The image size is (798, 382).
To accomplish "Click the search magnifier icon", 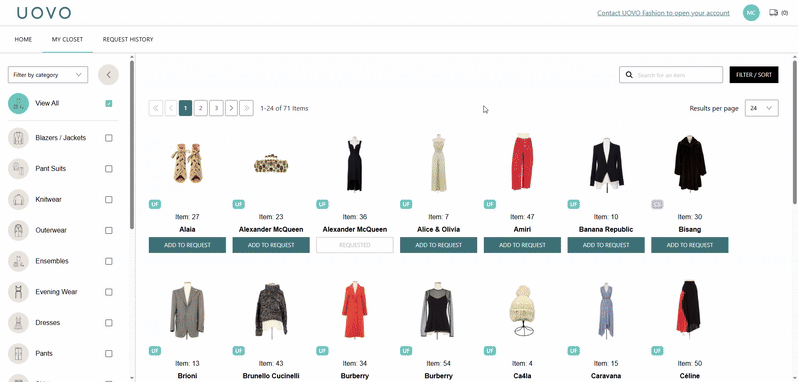I will click(x=629, y=75).
